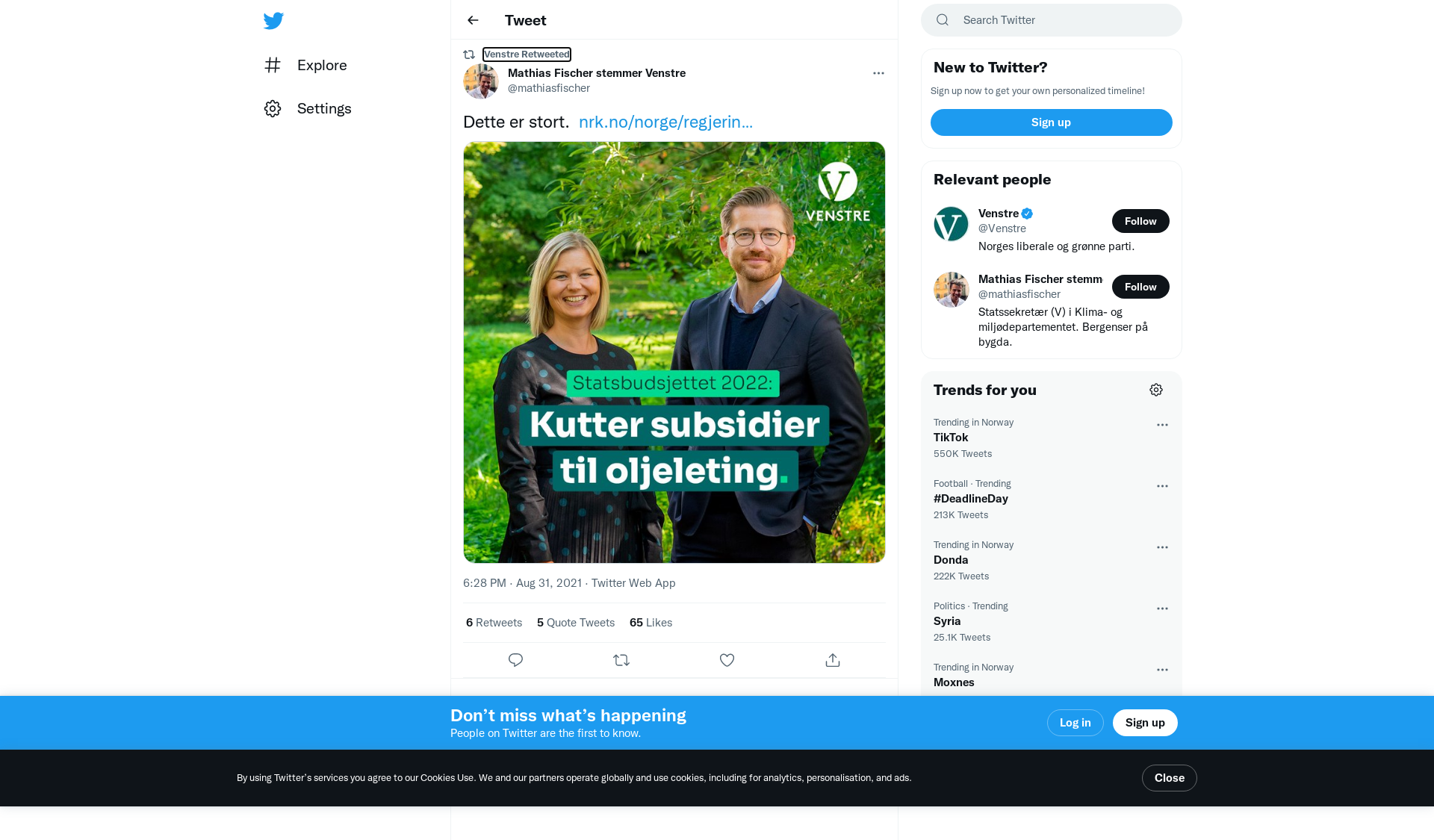View the 5 Quote Tweets list
Image resolution: width=1434 pixels, height=840 pixels.
click(x=576, y=623)
